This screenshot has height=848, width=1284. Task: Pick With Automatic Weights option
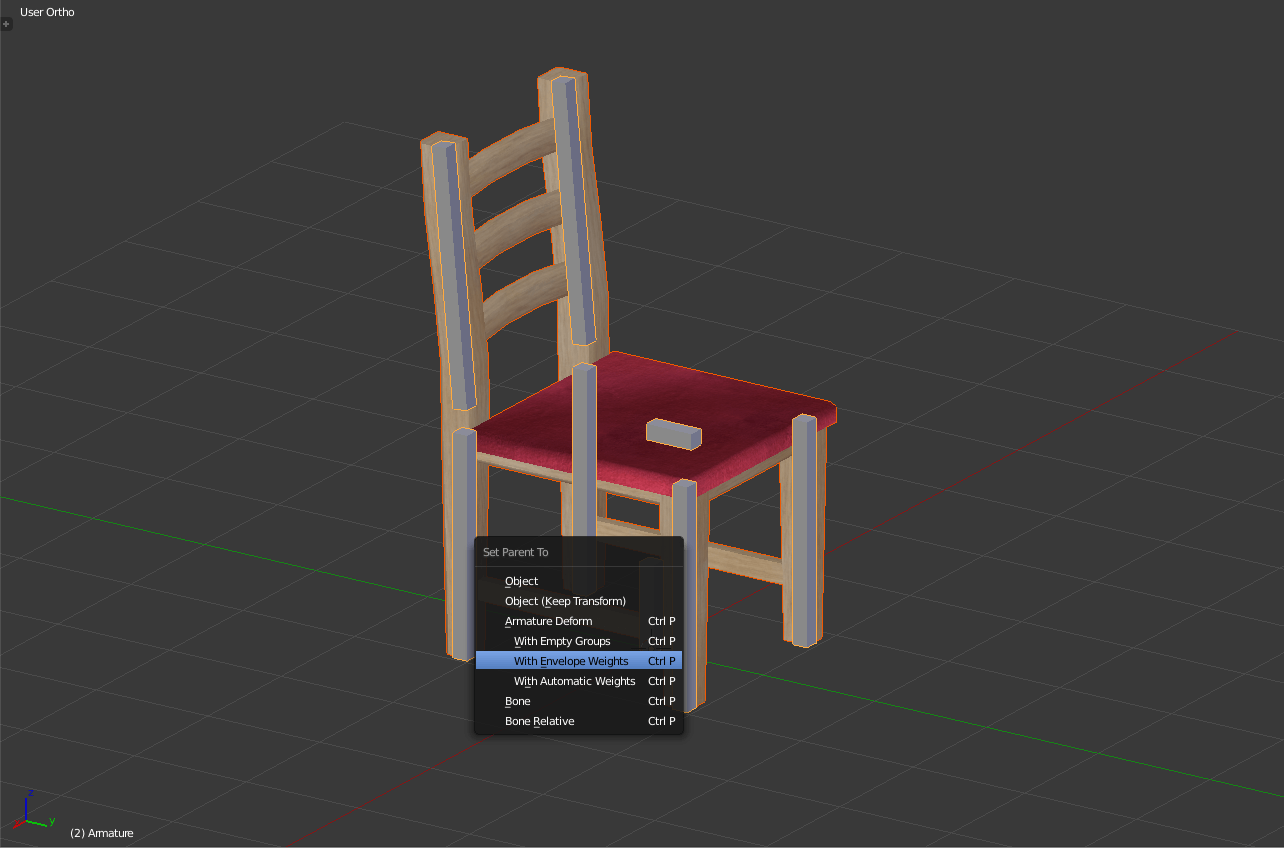tap(574, 681)
